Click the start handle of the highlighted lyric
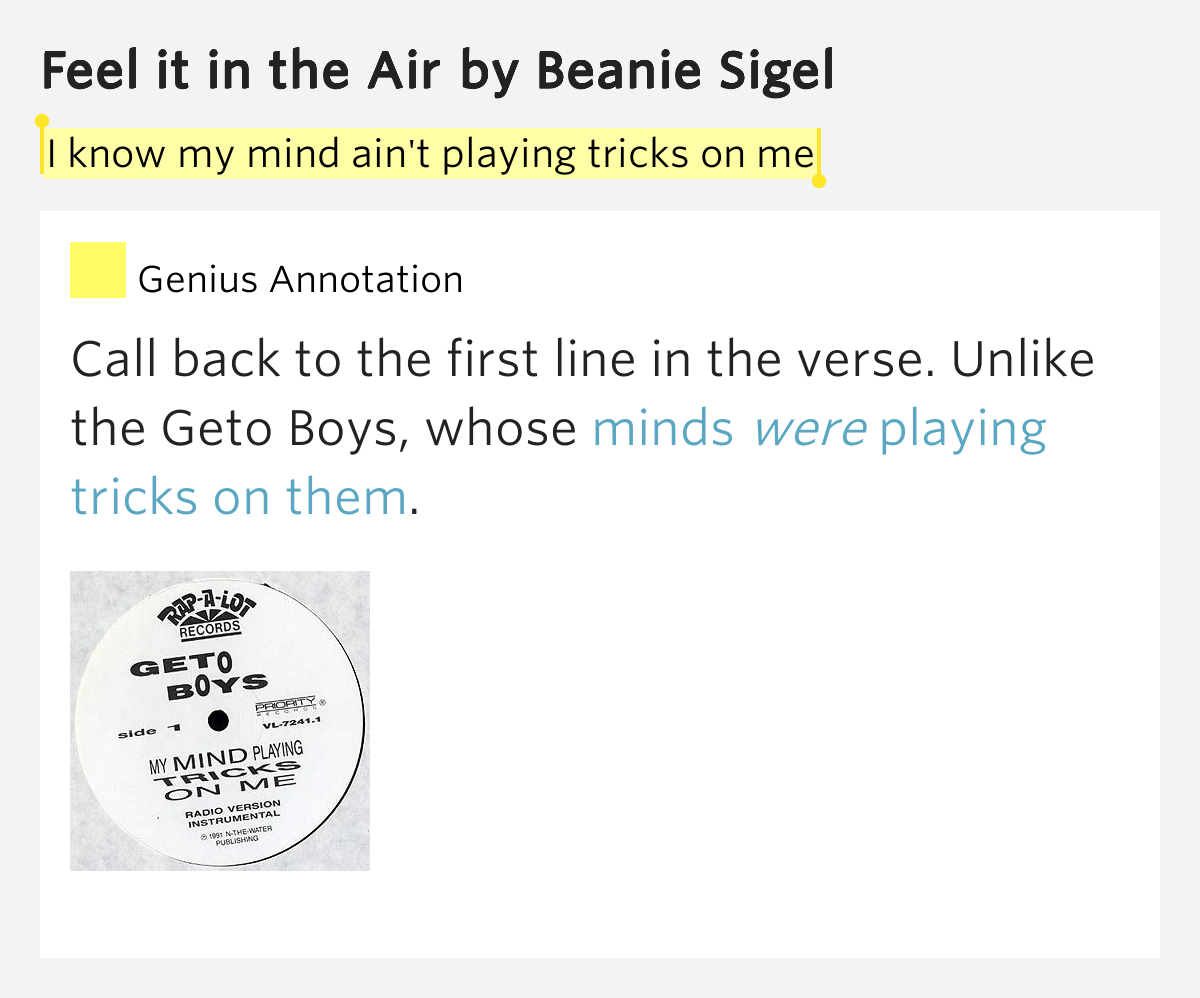Viewport: 1200px width, 998px height. pos(42,123)
